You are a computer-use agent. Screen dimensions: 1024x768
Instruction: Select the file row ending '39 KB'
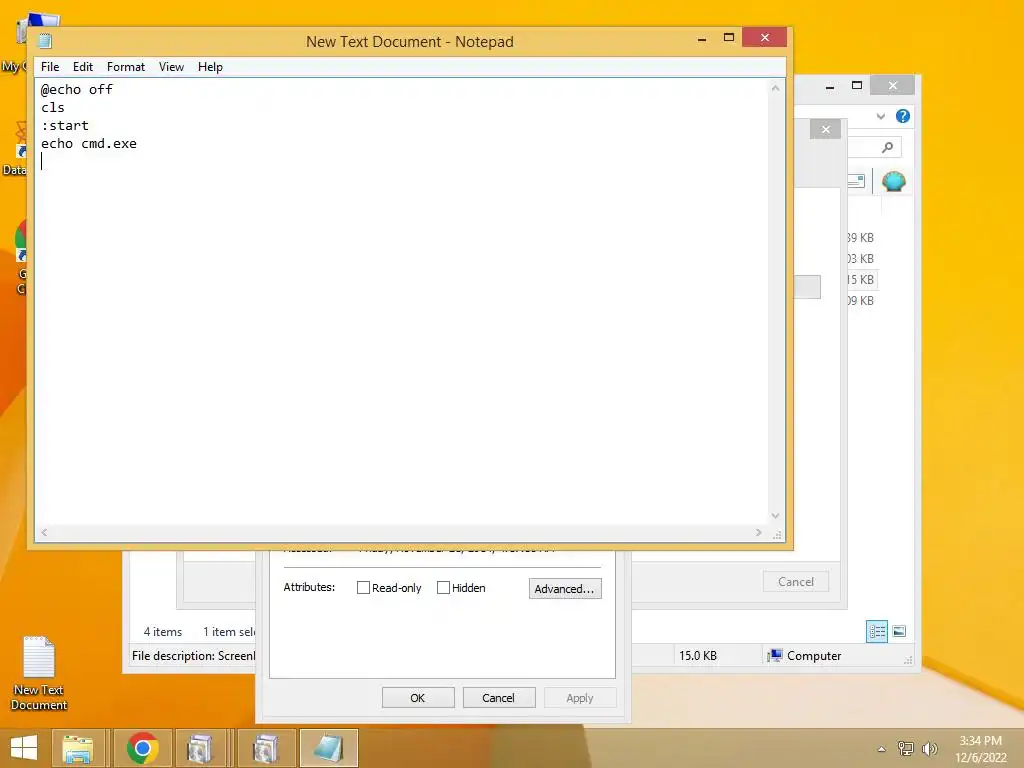tap(861, 238)
